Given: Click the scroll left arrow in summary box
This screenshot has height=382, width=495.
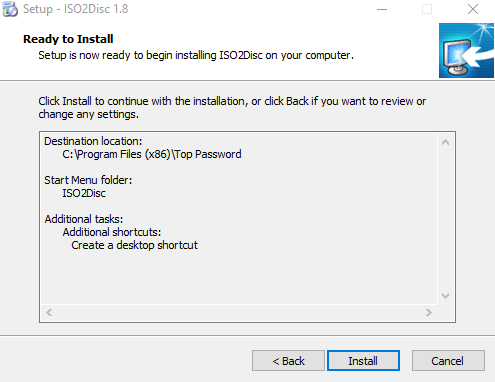Looking at the screenshot, I should 49,312.
